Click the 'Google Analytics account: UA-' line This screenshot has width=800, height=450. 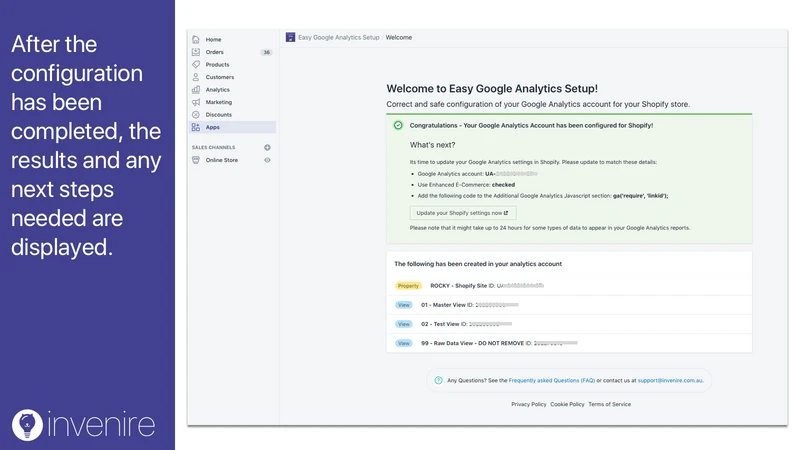pos(477,174)
